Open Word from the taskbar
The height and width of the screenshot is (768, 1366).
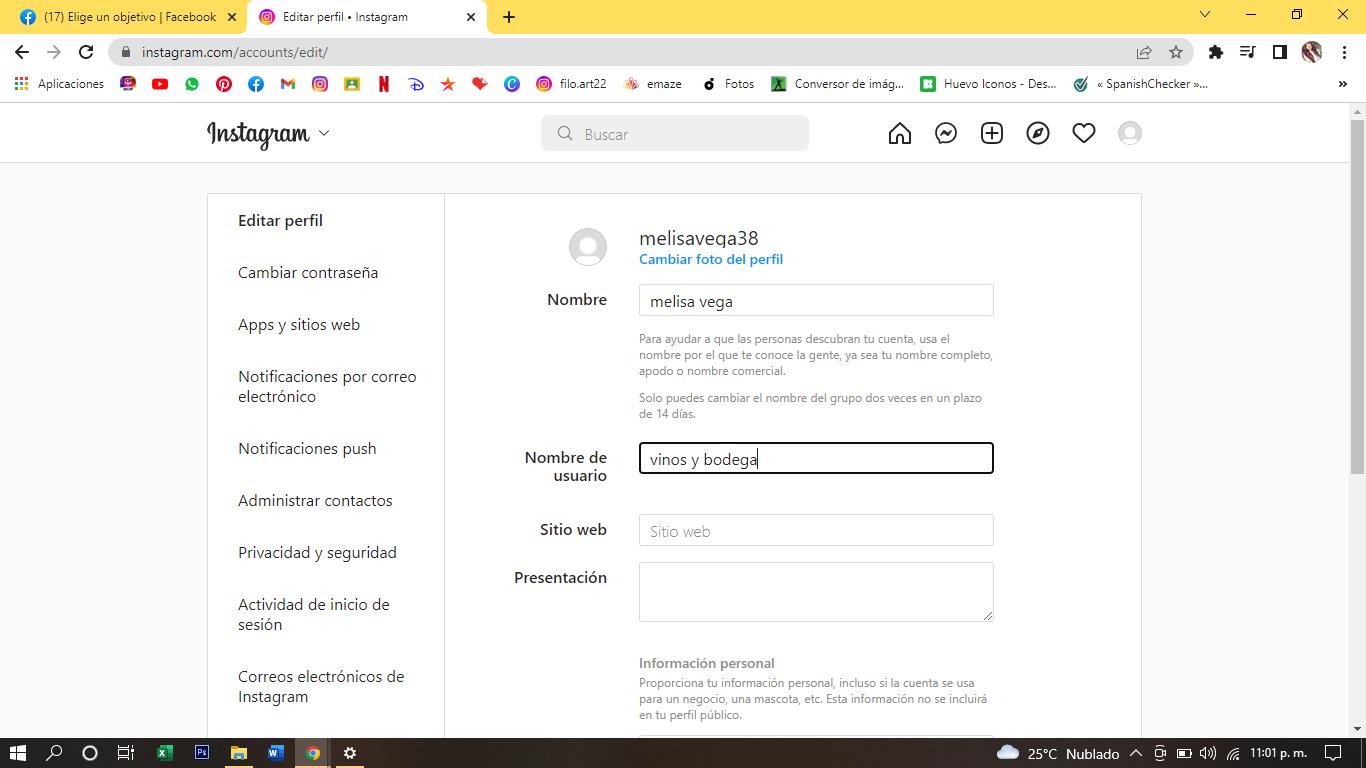276,753
